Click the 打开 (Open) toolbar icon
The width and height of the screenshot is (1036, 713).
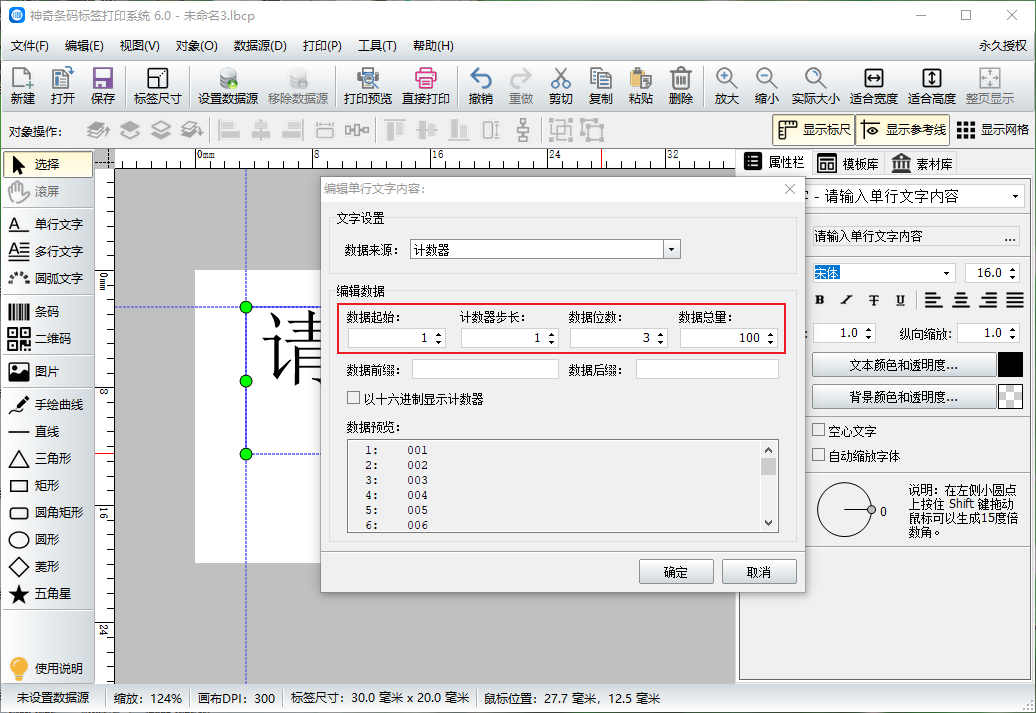(62, 86)
